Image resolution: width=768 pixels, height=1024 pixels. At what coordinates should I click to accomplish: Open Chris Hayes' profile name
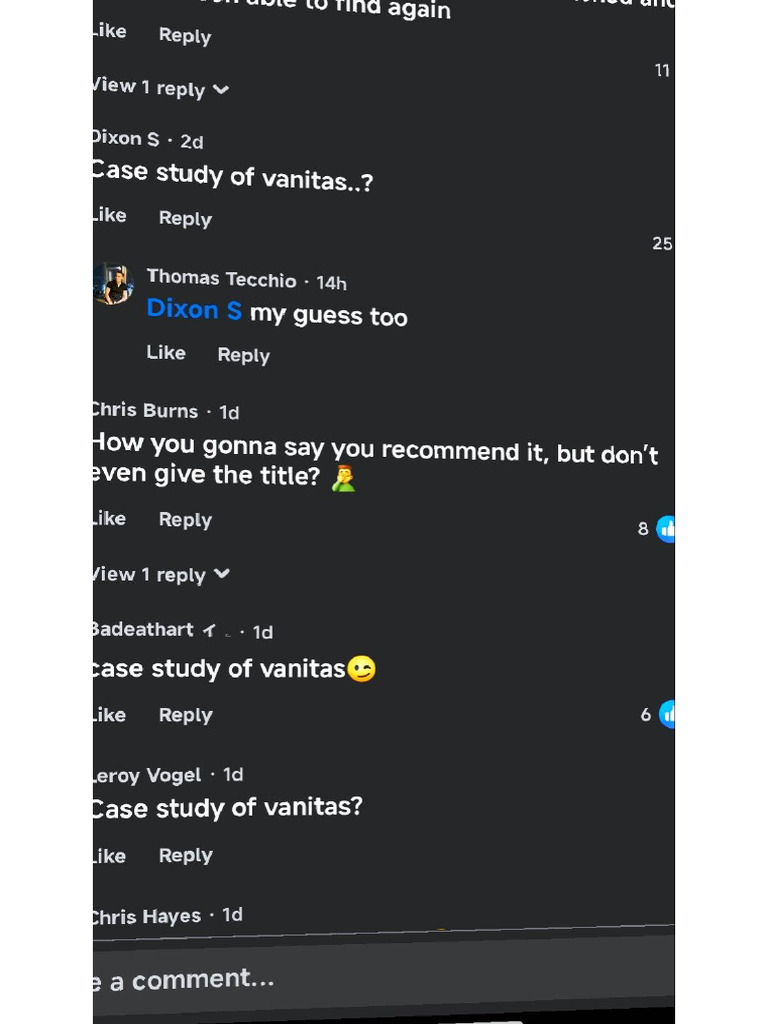[148, 916]
